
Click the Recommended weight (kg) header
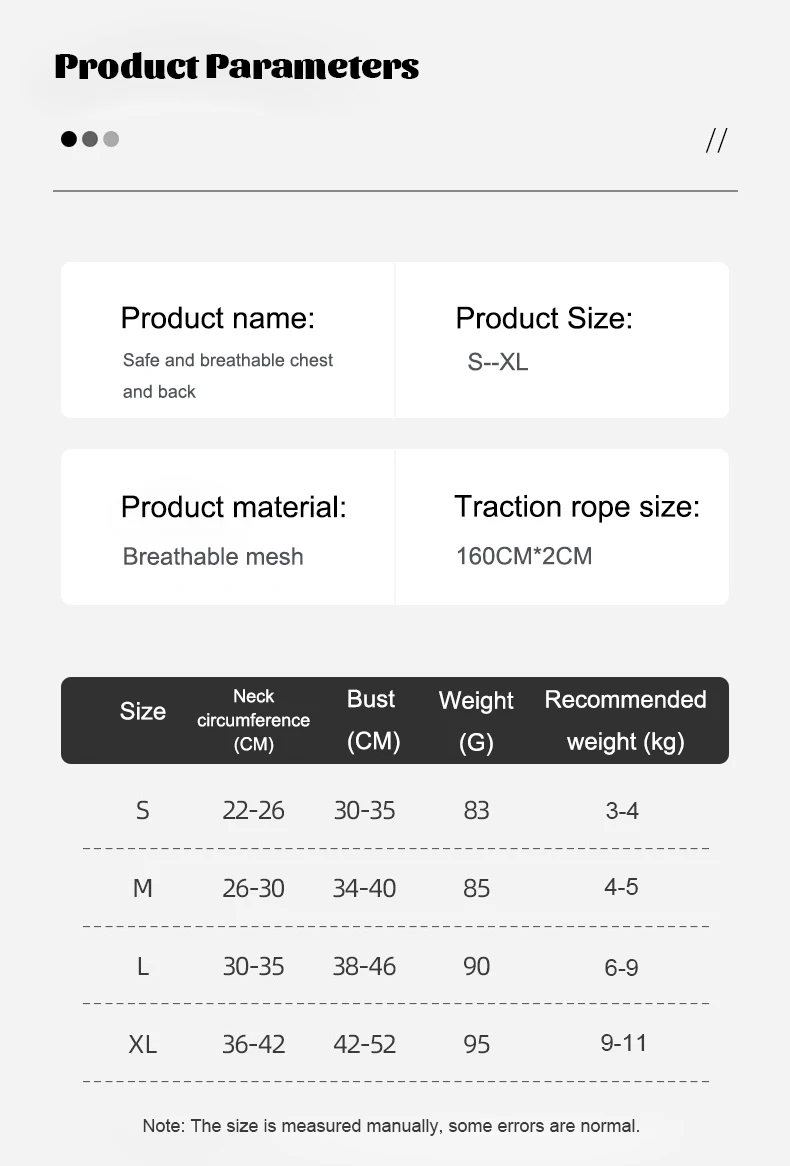pos(625,720)
